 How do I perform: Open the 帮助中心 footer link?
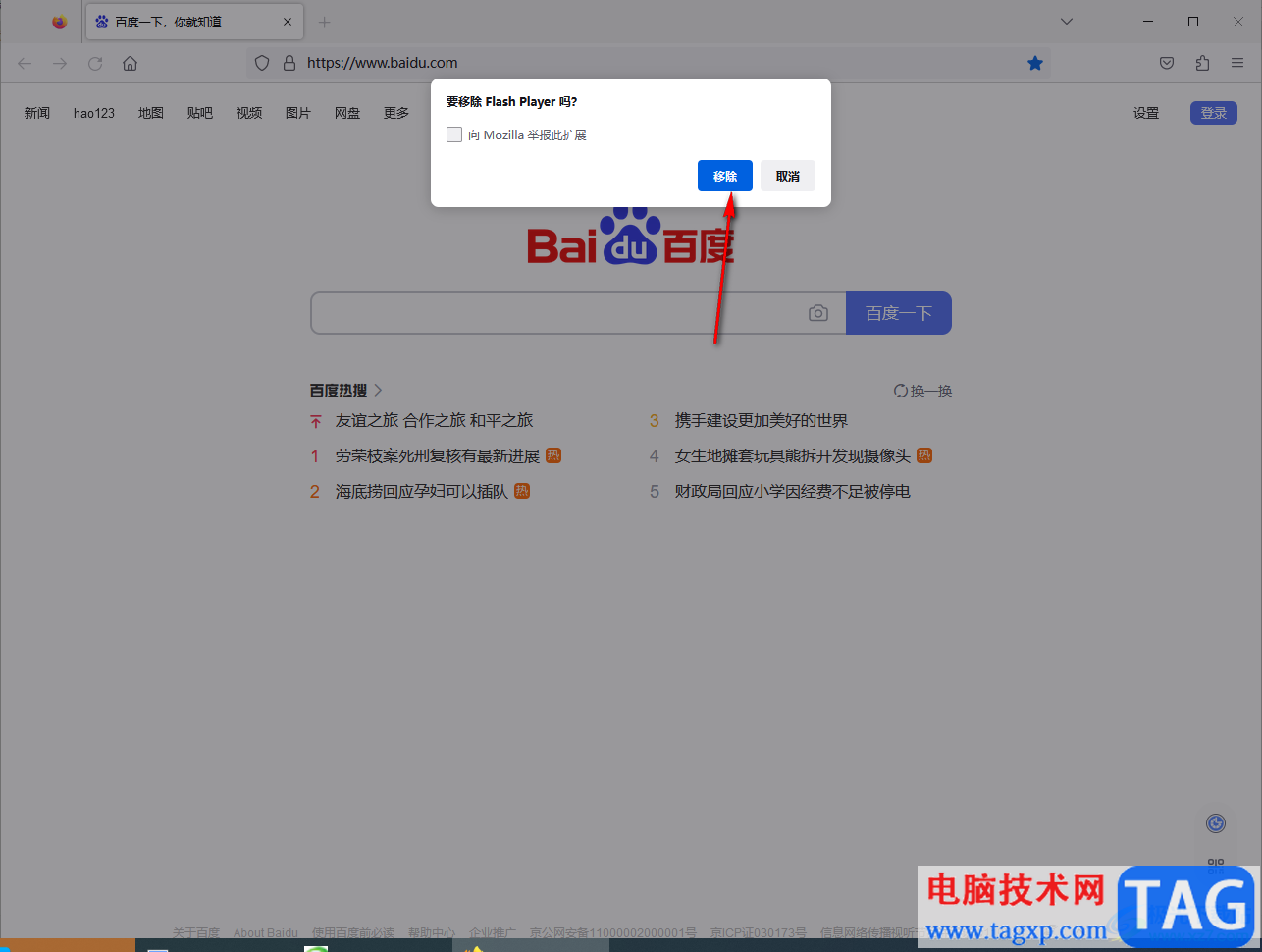click(432, 932)
